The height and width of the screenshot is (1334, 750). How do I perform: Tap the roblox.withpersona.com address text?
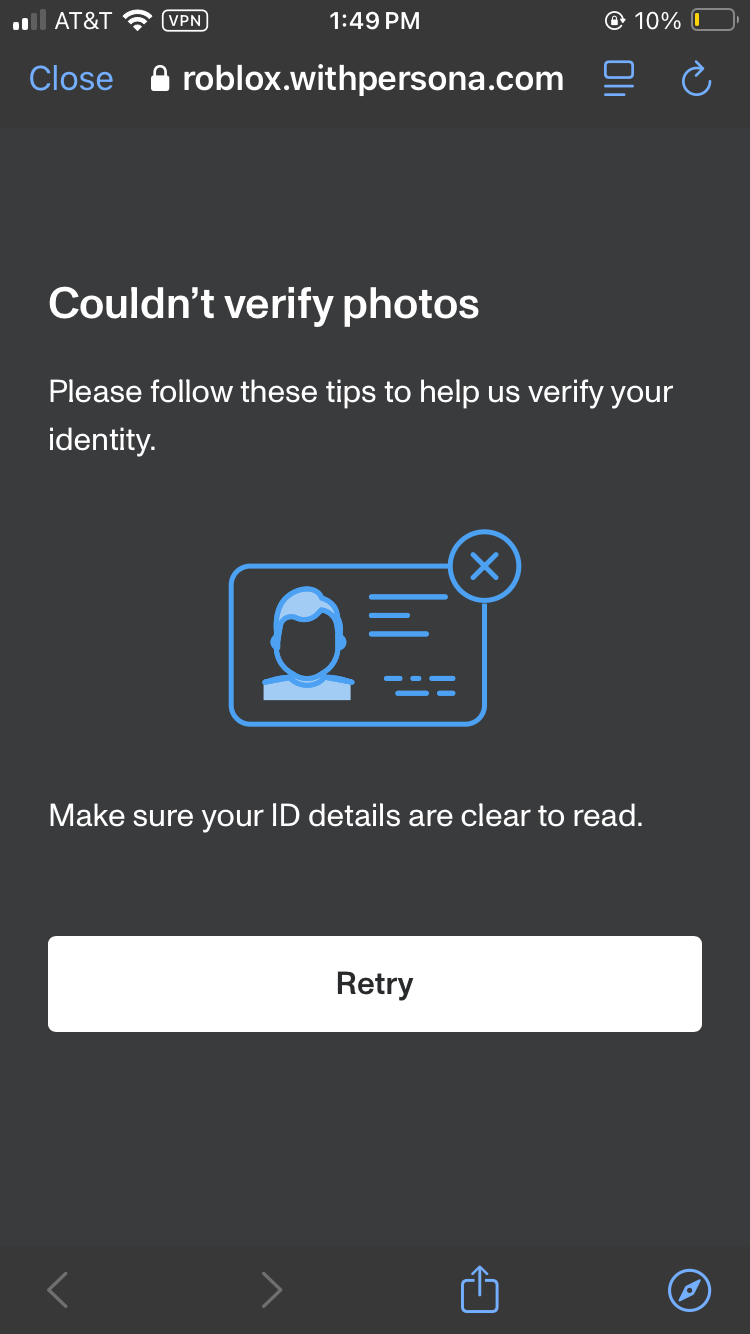[x=373, y=79]
